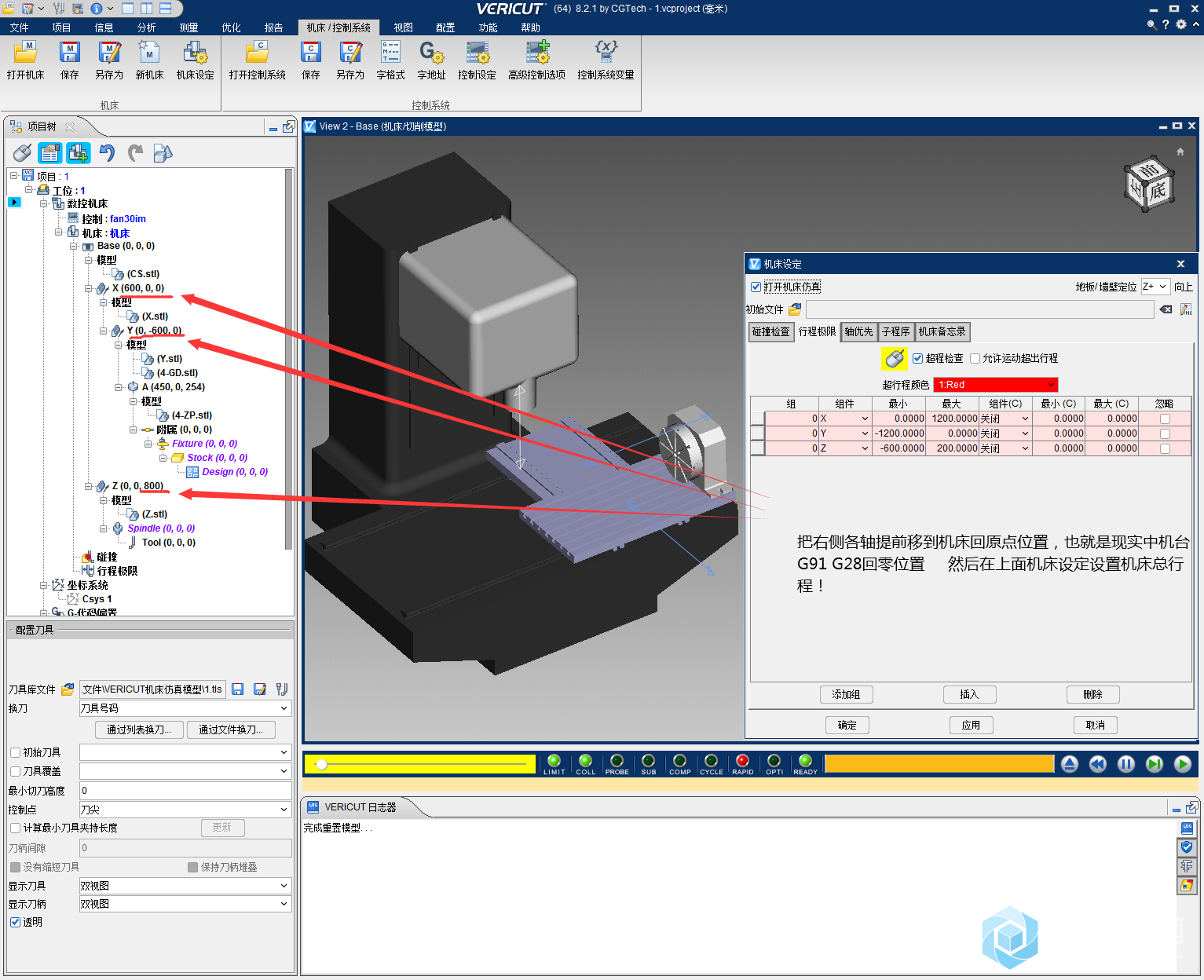The image size is (1204, 980).
Task: Click 确定 in 机床设定 dialog
Action: pyautogui.click(x=847, y=725)
